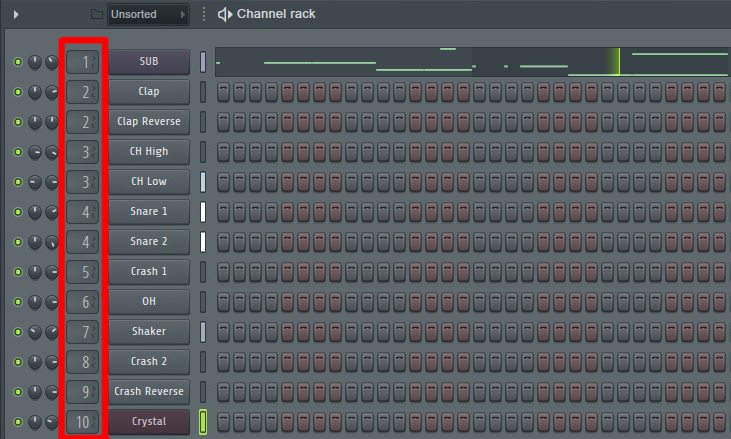Click Crystal mixer track number 10
Screen dimensions: 731x439
pyautogui.click(x=83, y=422)
